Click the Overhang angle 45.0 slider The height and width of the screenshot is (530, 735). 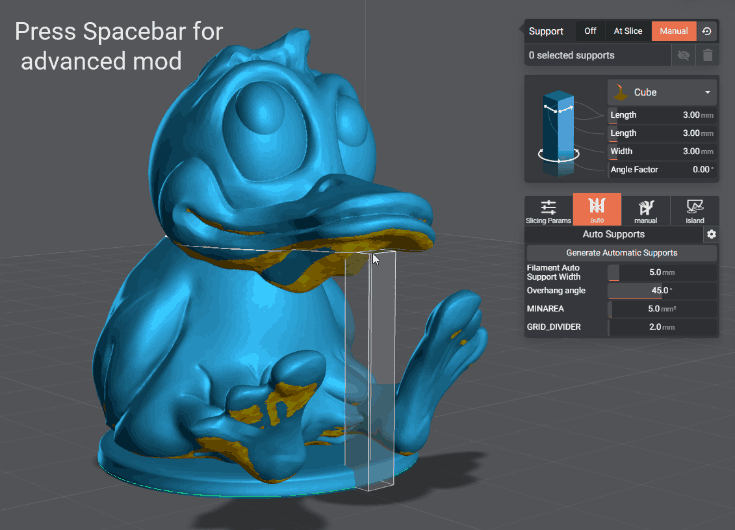(662, 291)
